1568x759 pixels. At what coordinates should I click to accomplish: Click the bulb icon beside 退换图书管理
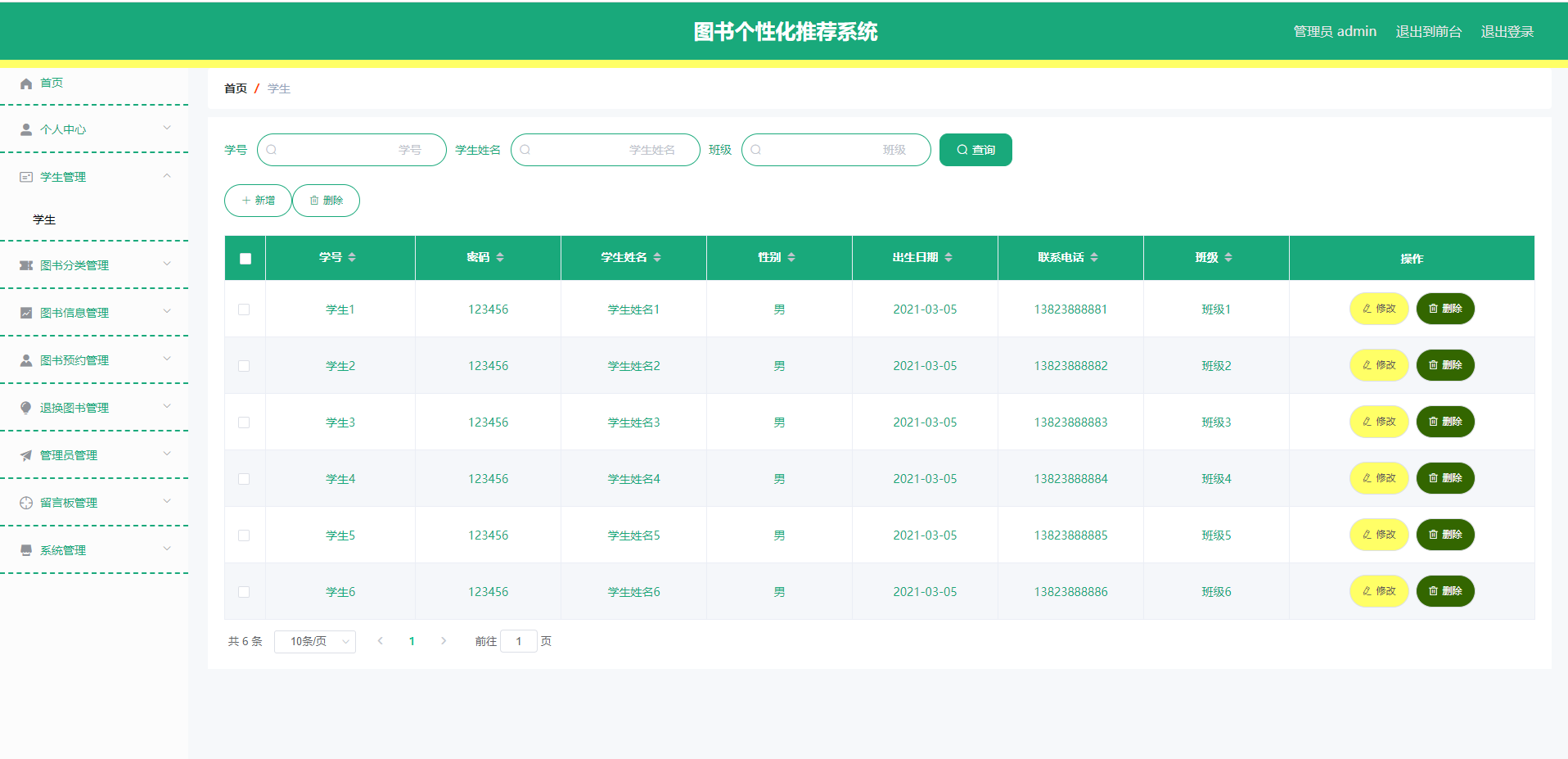point(26,408)
